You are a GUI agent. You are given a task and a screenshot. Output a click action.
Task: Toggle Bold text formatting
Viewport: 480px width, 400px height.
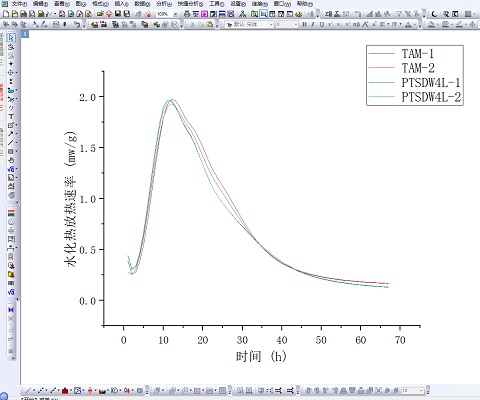click(304, 24)
